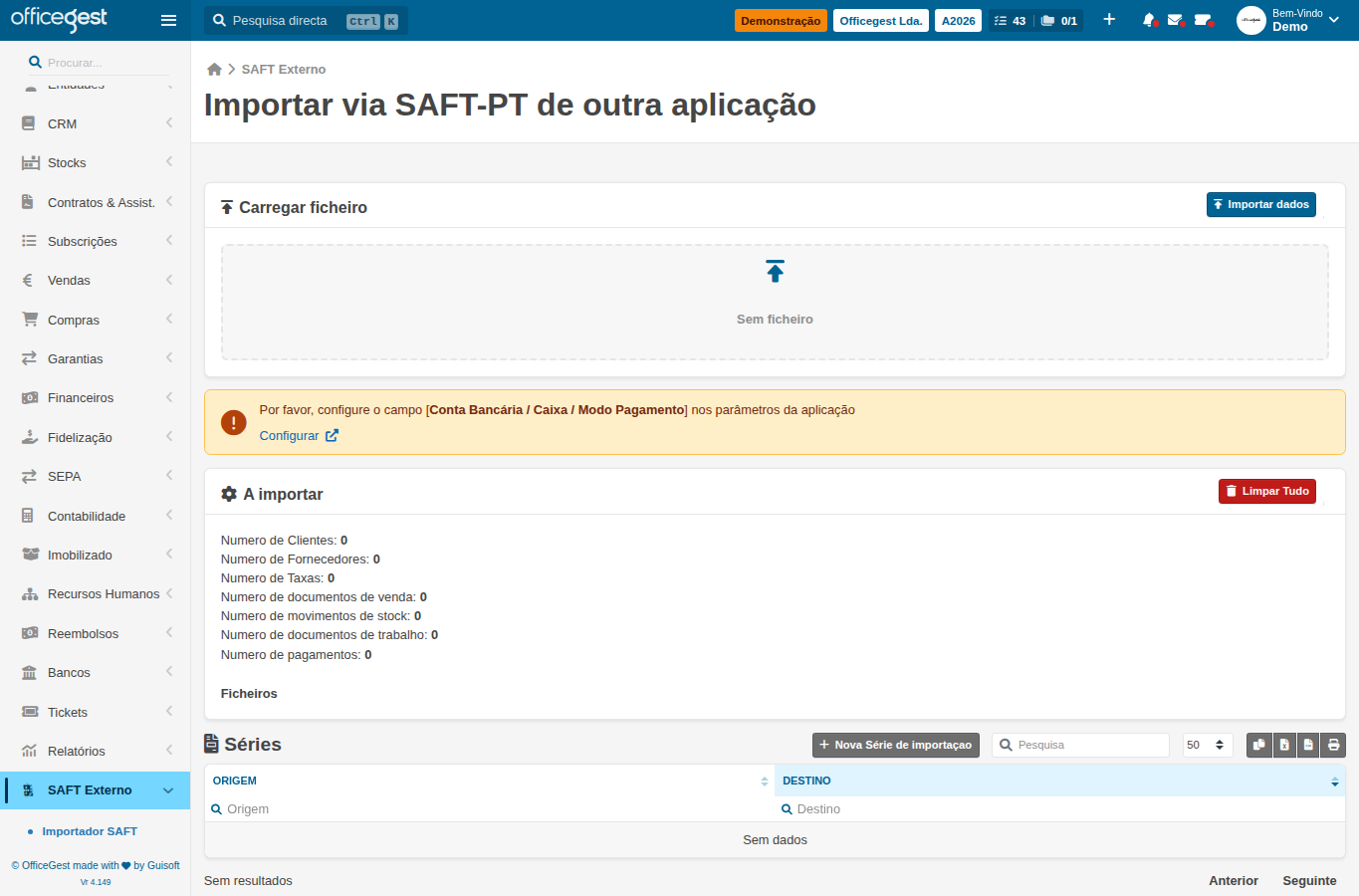Click the Destino column filter field
The height and width of the screenshot is (896, 1359).
coord(1060,809)
